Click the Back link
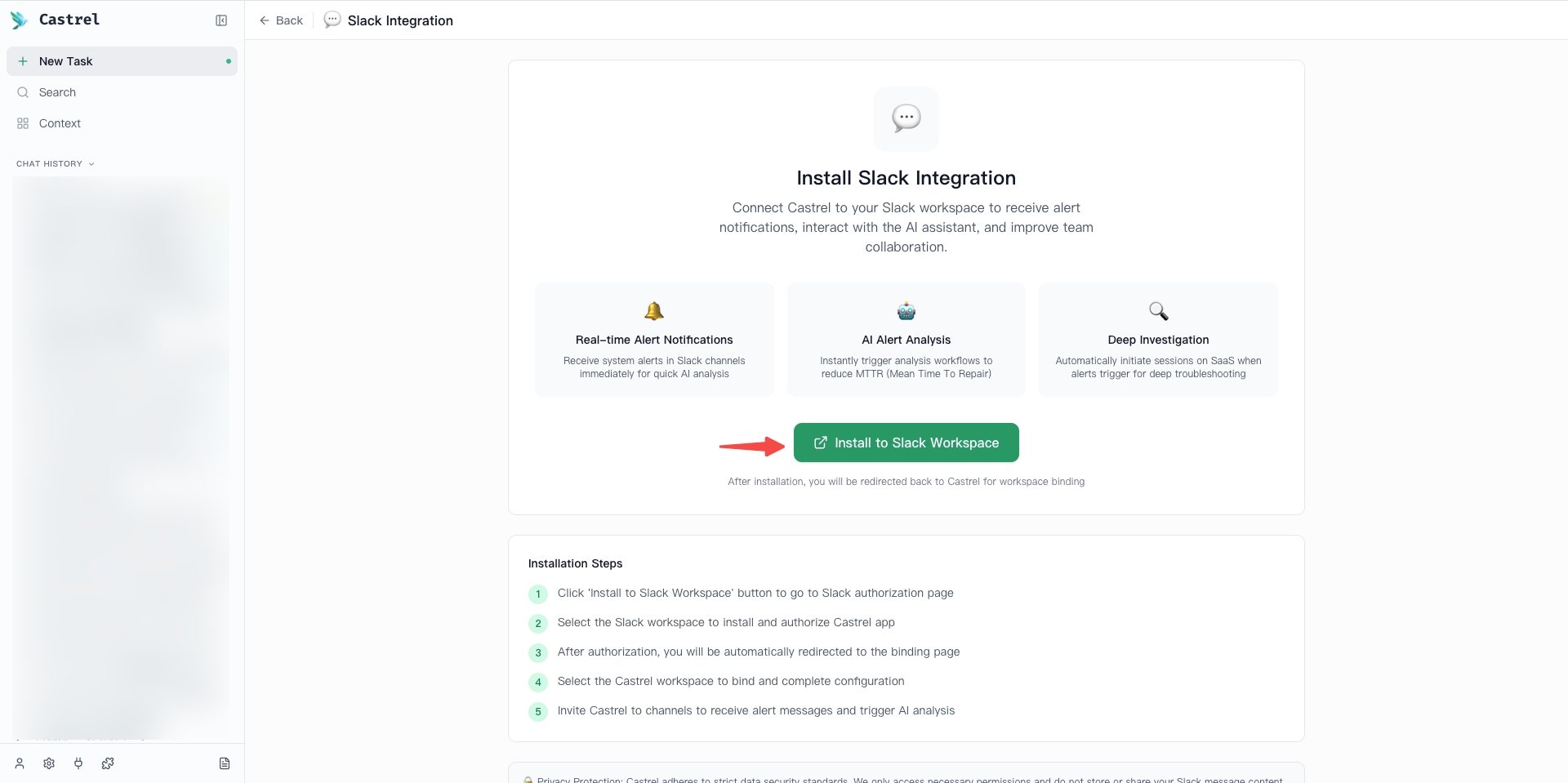This screenshot has height=783, width=1568. click(288, 20)
